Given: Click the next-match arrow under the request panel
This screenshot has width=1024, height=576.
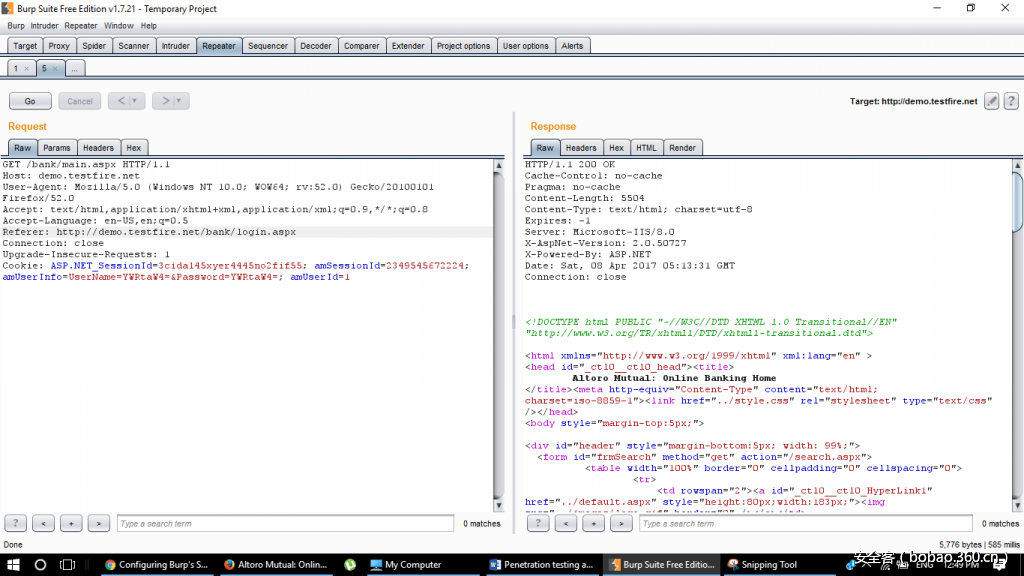Looking at the screenshot, I should tap(97, 523).
